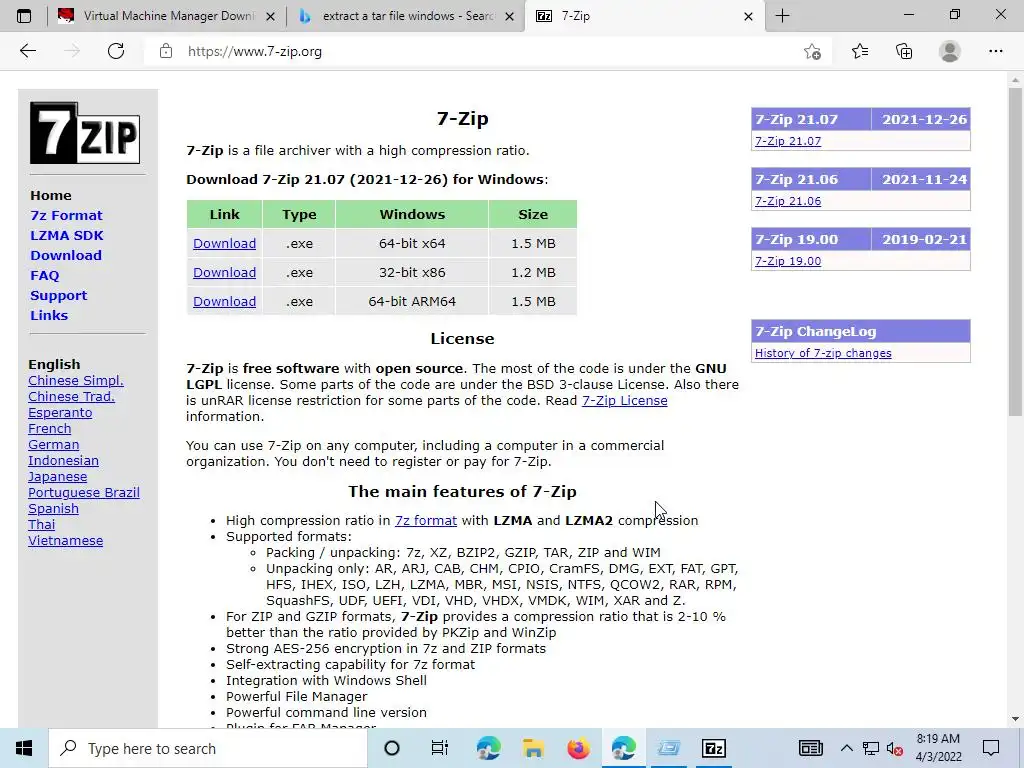1024x768 pixels.
Task: Switch to extract a tar file tab
Action: (x=405, y=16)
